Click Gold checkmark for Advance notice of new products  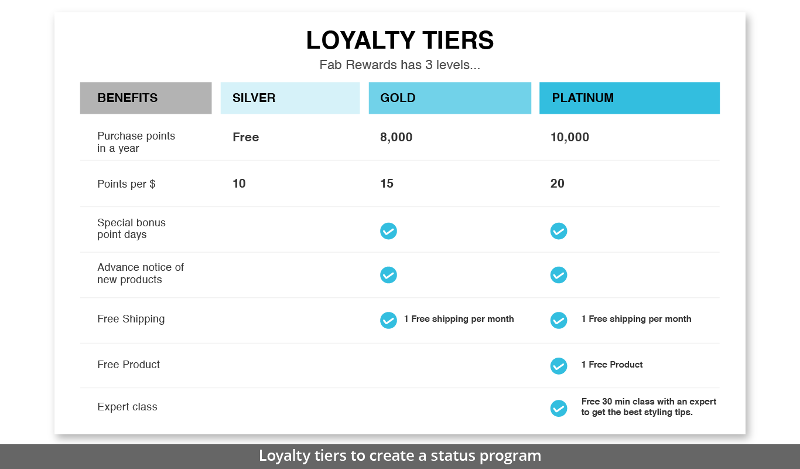[x=388, y=275]
